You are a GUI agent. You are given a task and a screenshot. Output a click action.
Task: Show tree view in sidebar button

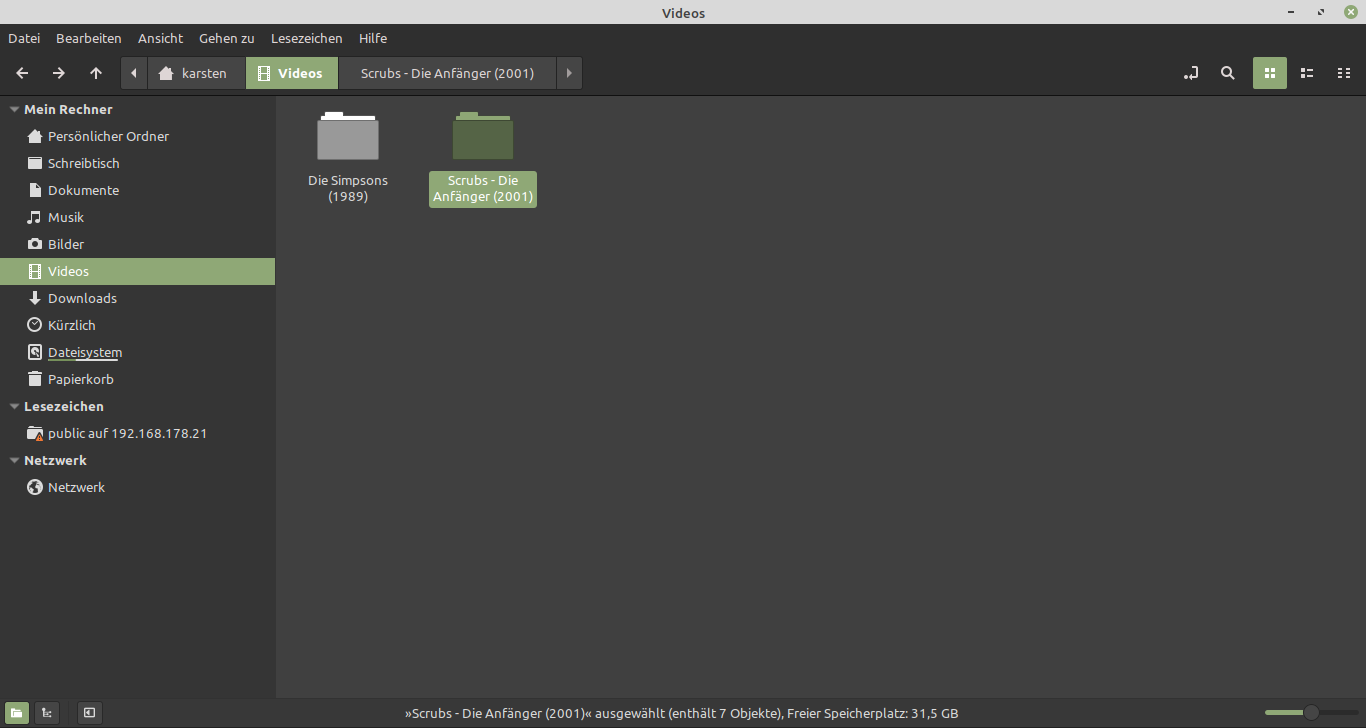coord(46,713)
